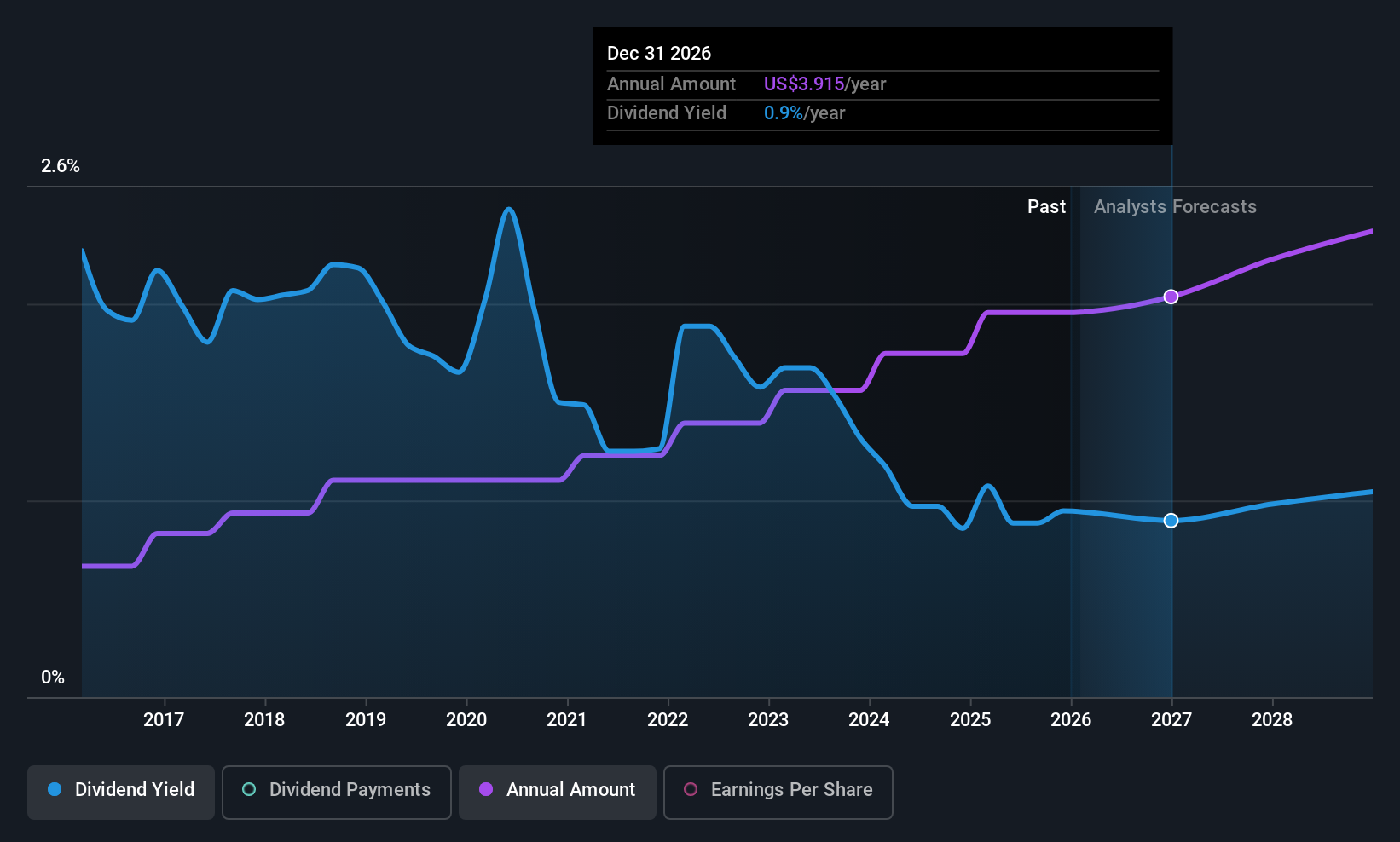Click the 2.6% y-axis label

[61, 166]
